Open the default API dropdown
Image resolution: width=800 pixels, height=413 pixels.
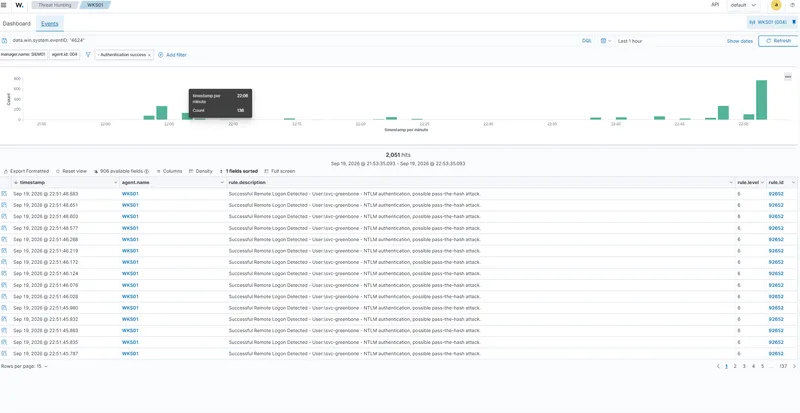(x=743, y=5)
